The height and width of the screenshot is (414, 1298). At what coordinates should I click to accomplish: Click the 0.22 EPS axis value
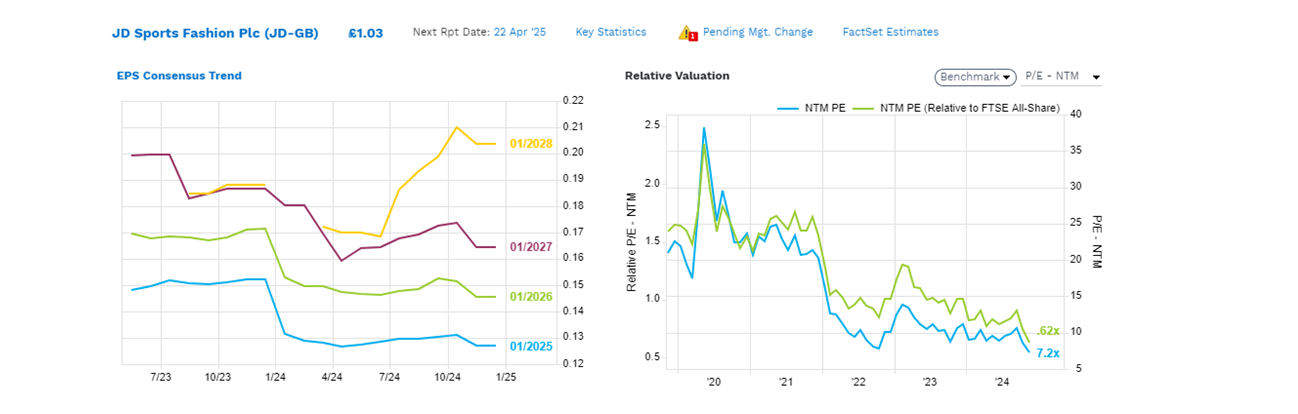[x=574, y=101]
